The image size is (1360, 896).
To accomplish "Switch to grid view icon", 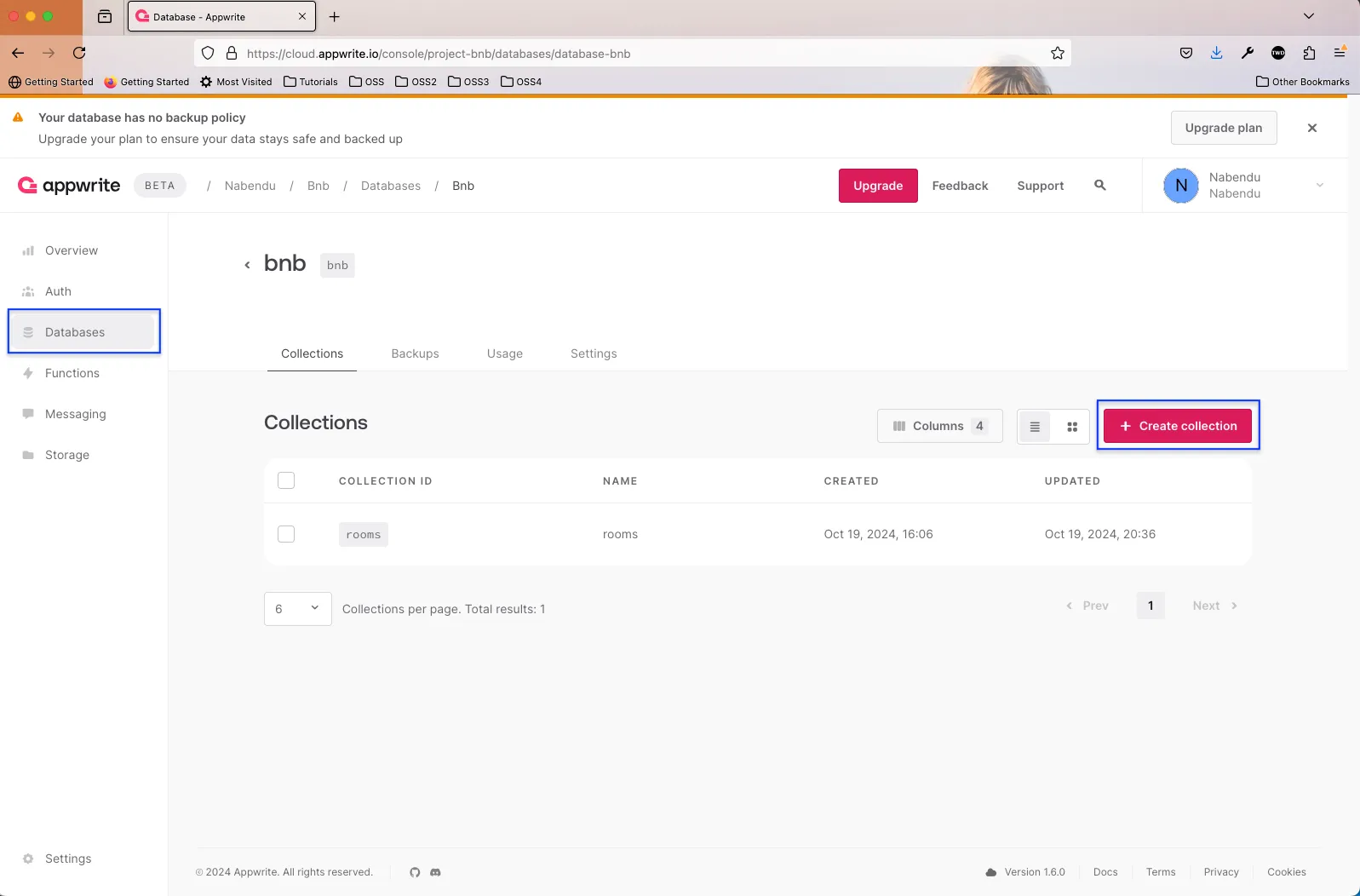I will (x=1072, y=427).
